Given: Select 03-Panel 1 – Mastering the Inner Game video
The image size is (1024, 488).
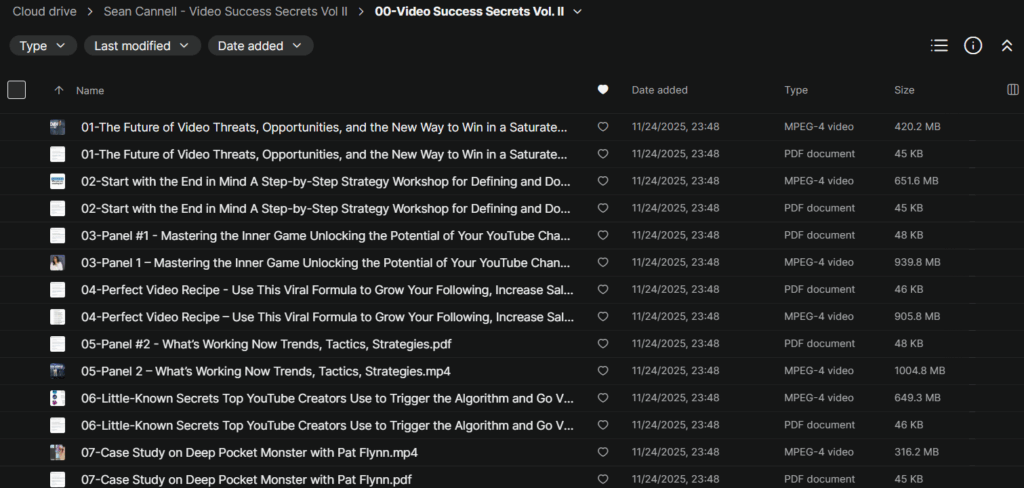Looking at the screenshot, I should [x=325, y=263].
